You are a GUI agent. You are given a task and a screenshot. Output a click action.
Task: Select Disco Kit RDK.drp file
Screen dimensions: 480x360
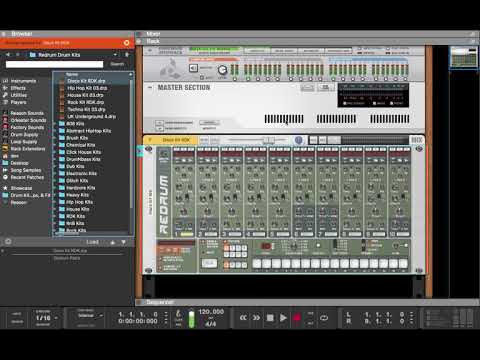[x=86, y=81]
